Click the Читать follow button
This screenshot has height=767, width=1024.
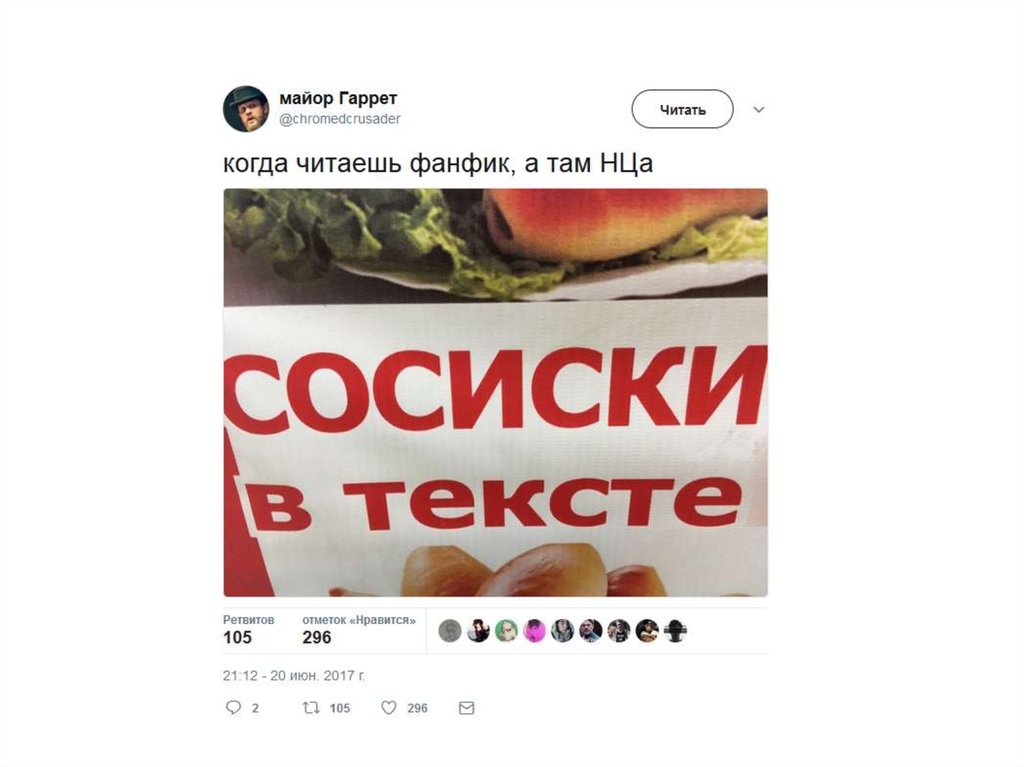682,109
